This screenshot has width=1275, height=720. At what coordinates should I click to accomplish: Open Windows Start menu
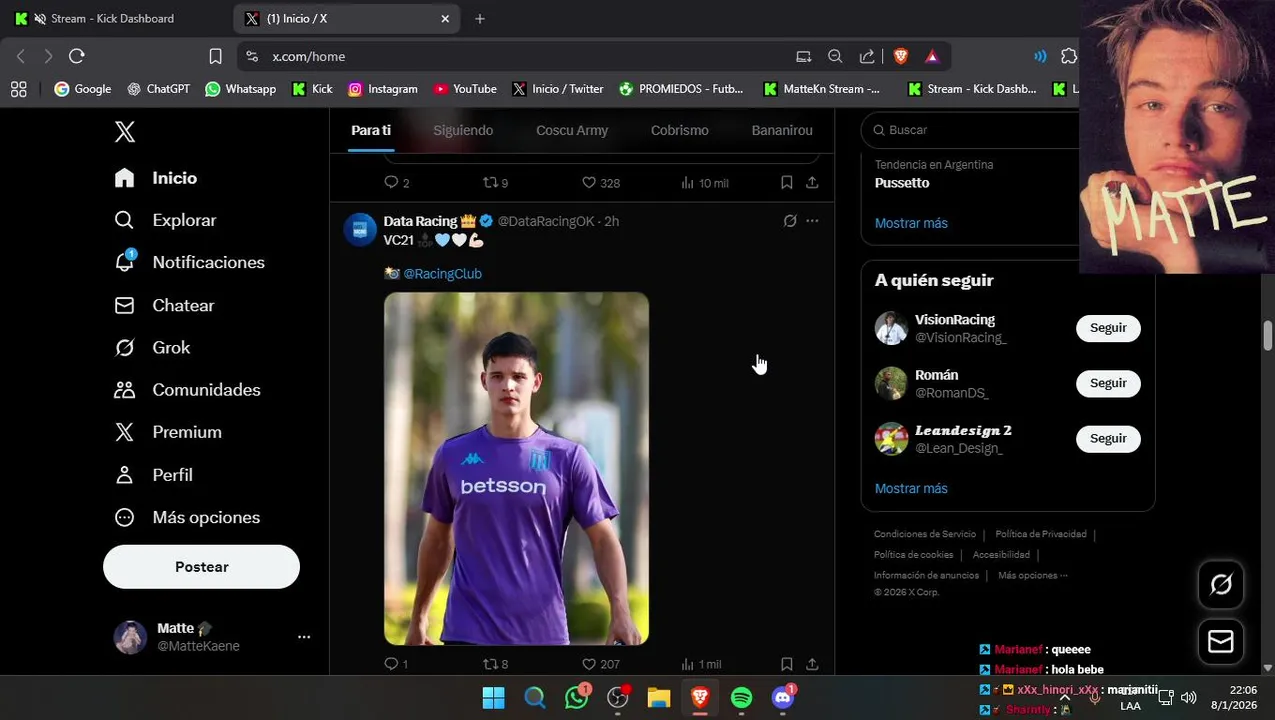click(494, 698)
